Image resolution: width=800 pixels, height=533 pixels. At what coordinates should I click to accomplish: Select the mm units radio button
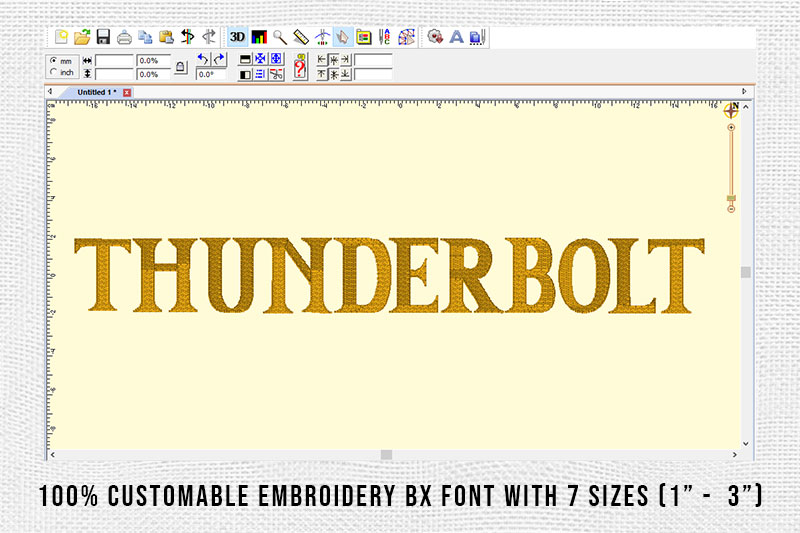(x=54, y=61)
